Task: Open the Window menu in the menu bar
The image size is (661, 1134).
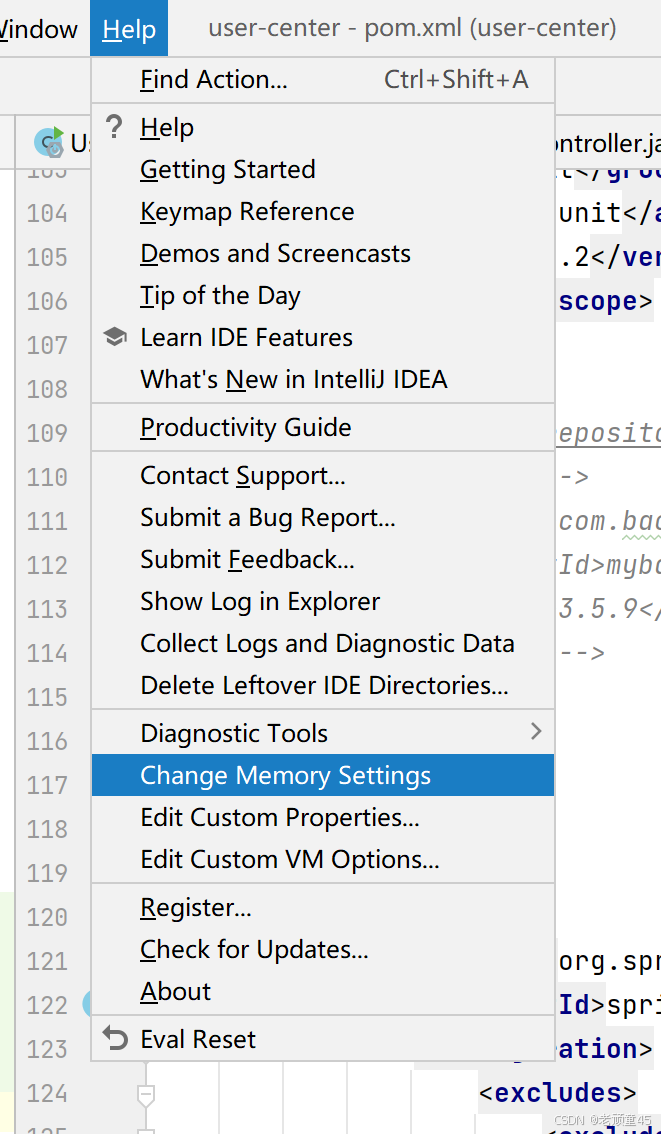Action: click(x=38, y=29)
